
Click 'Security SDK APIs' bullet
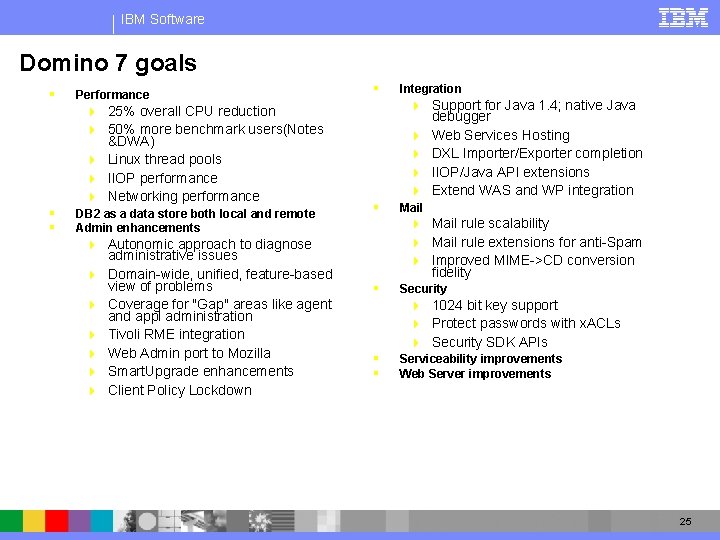click(489, 343)
